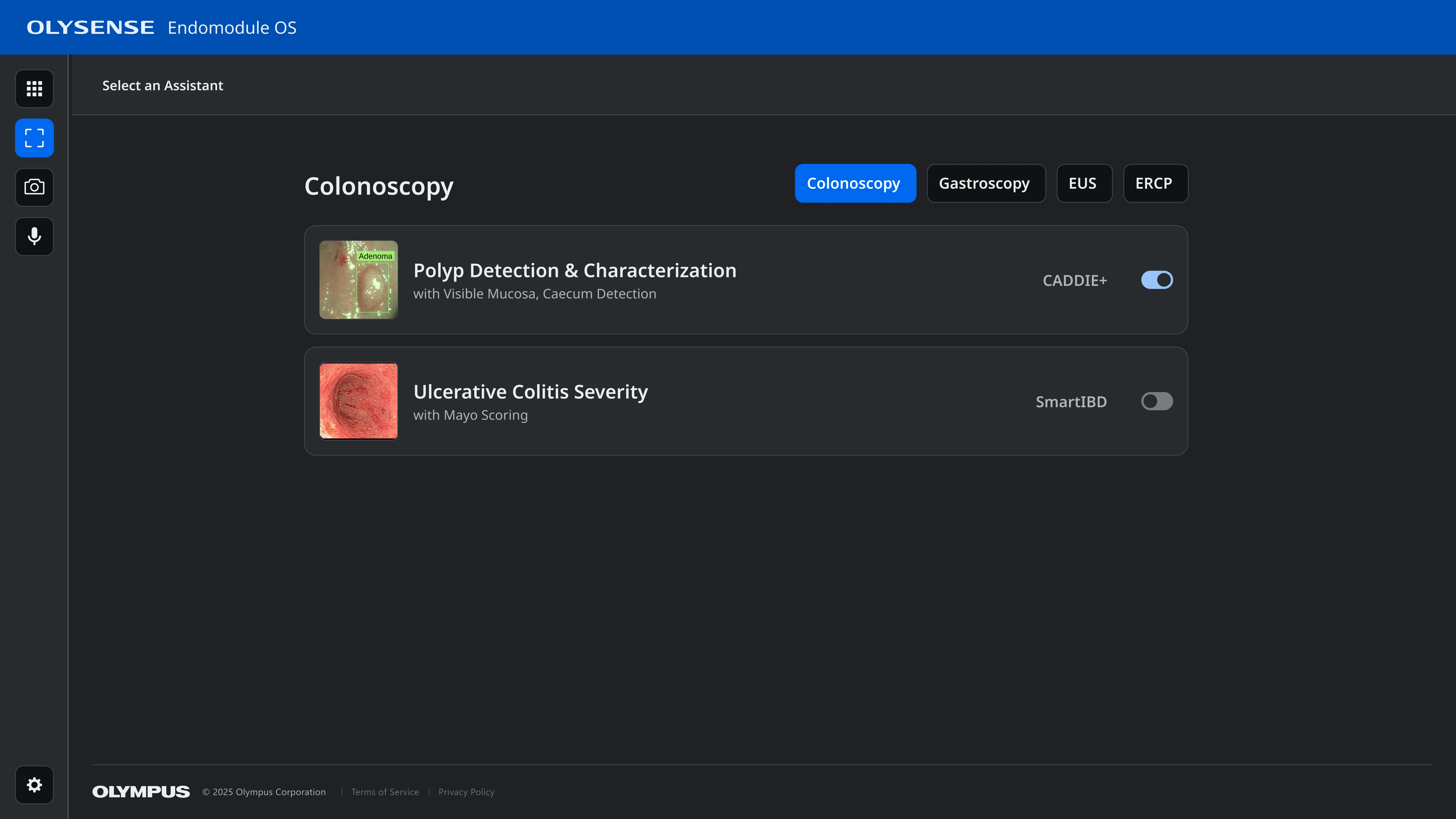Click the Select an Assistant heading
The width and height of the screenshot is (1456, 819).
(163, 85)
